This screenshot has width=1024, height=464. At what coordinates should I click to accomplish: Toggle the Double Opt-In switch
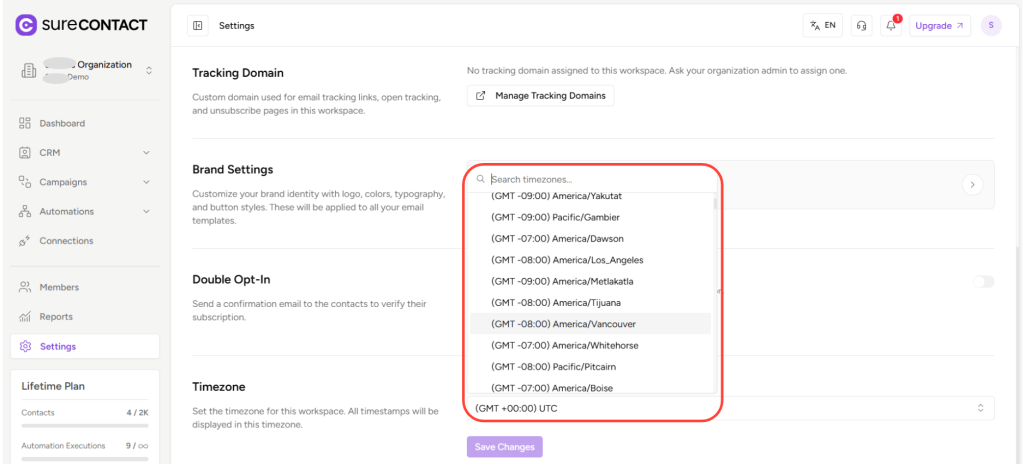coord(983,282)
